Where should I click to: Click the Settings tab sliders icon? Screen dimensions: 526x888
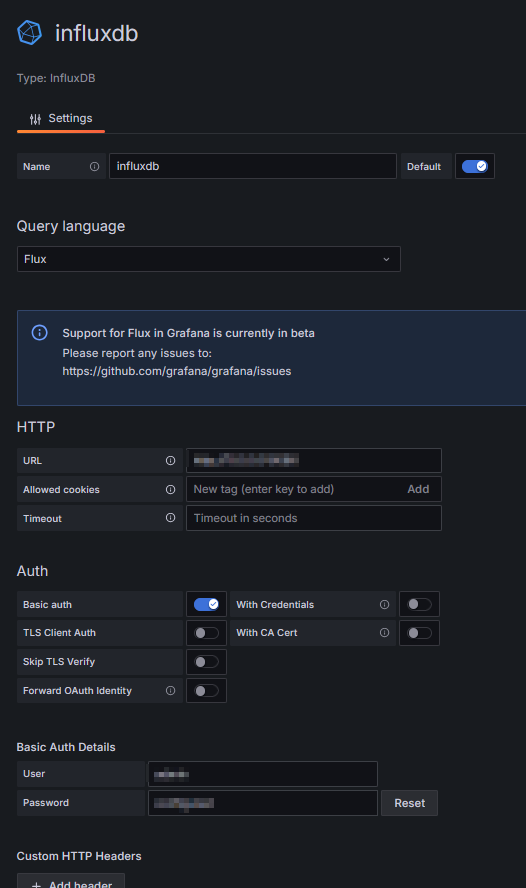click(x=35, y=119)
